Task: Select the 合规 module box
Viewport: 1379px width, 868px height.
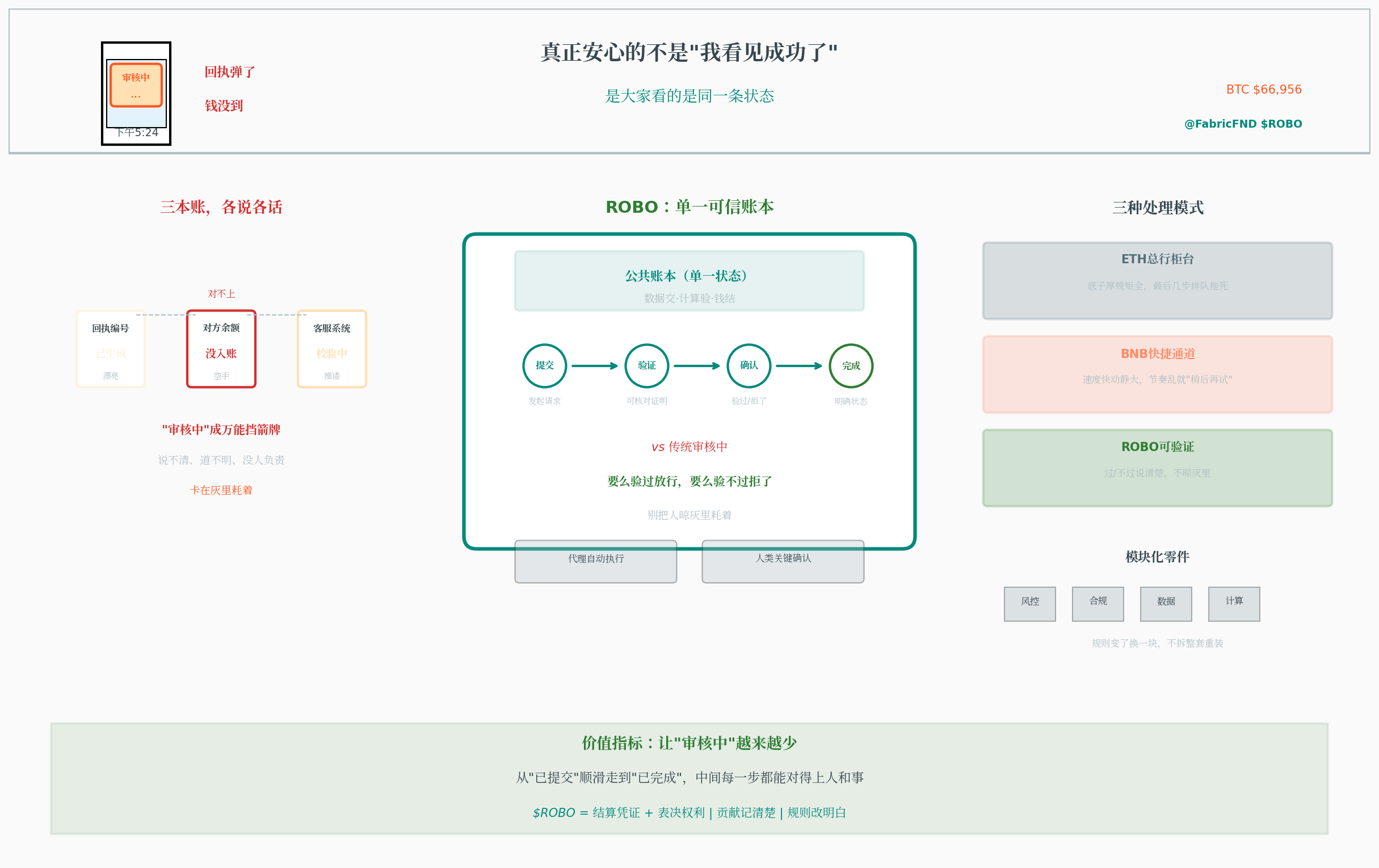Action: click(1098, 604)
